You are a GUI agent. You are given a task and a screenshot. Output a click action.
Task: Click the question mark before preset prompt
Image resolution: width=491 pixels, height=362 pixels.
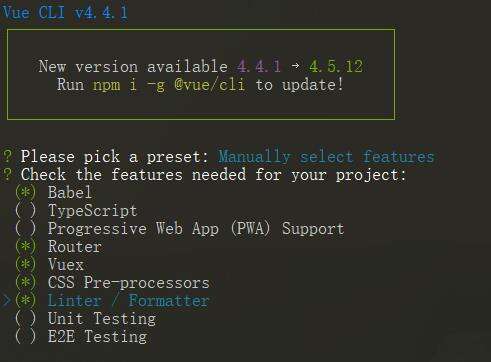(x=8, y=156)
